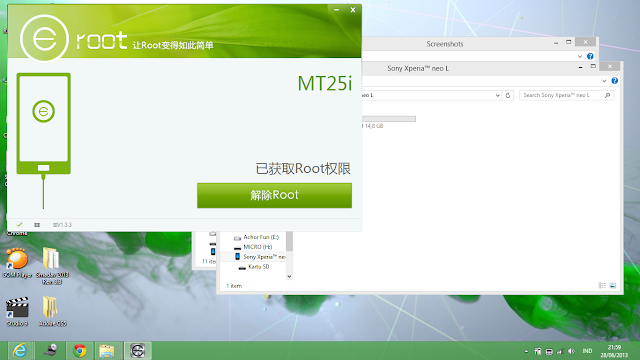Click the eRoot taskbar icon

[138, 351]
